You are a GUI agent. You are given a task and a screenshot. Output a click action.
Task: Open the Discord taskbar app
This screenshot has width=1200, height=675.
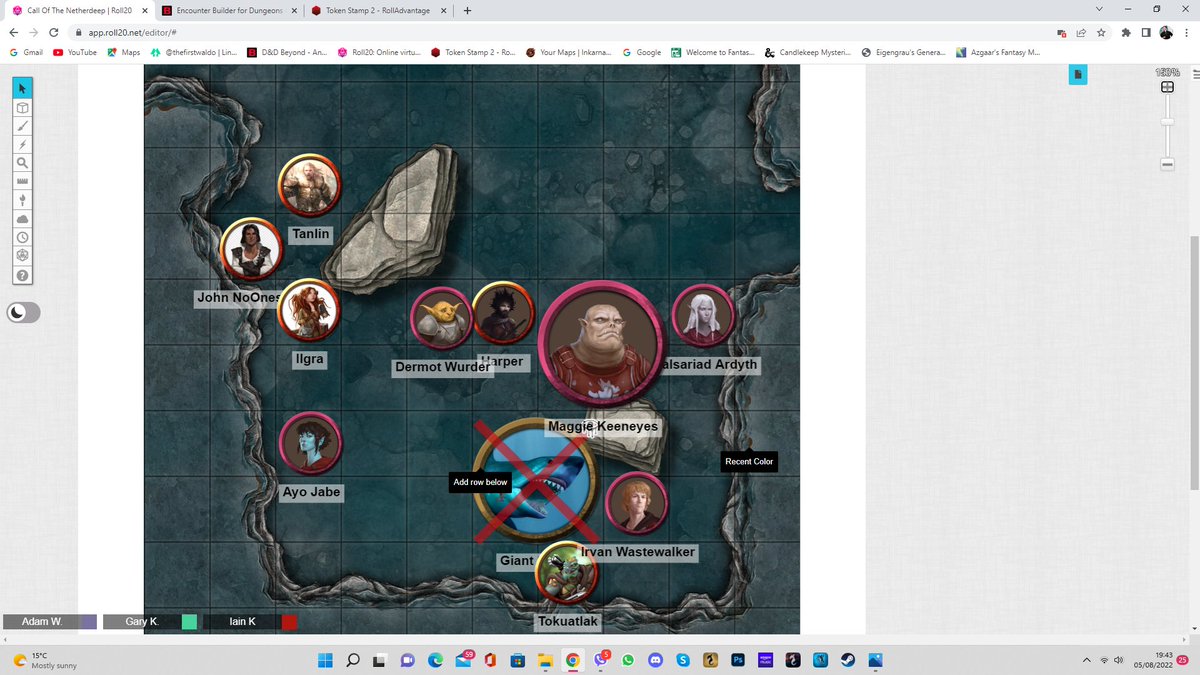click(655, 660)
